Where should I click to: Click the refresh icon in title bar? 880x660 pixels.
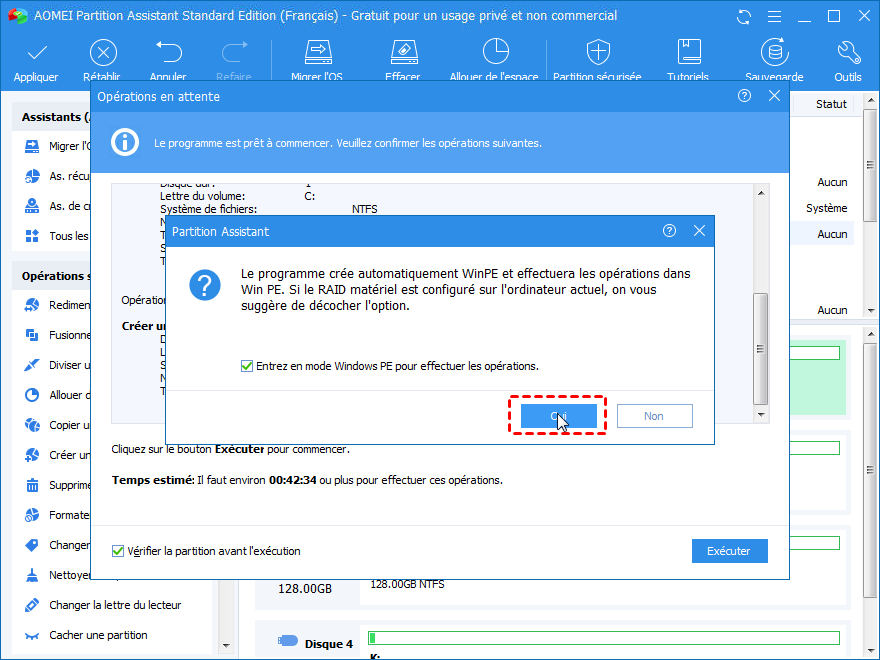[x=744, y=16]
